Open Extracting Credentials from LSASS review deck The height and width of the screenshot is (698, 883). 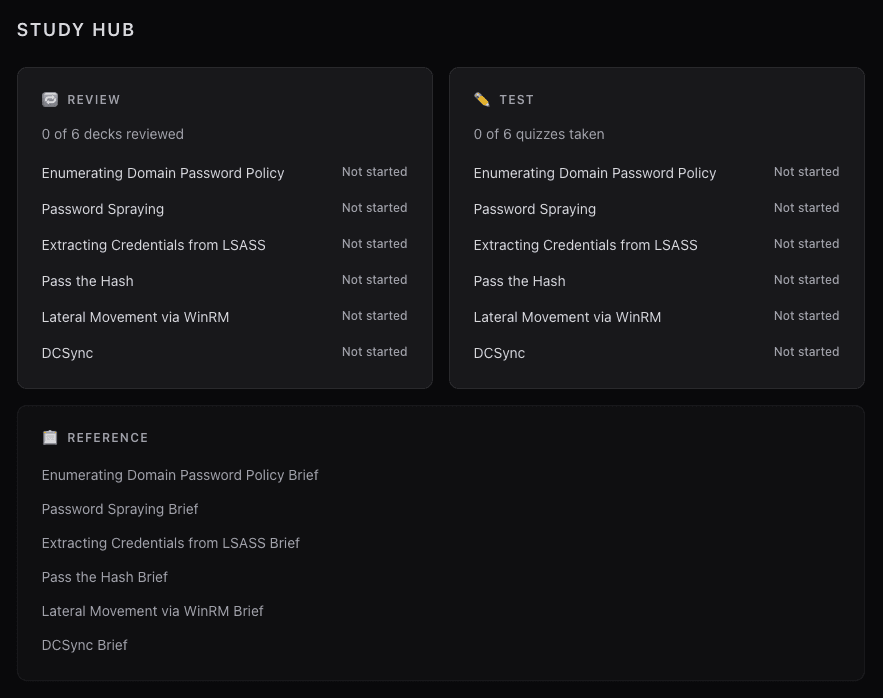click(x=153, y=245)
